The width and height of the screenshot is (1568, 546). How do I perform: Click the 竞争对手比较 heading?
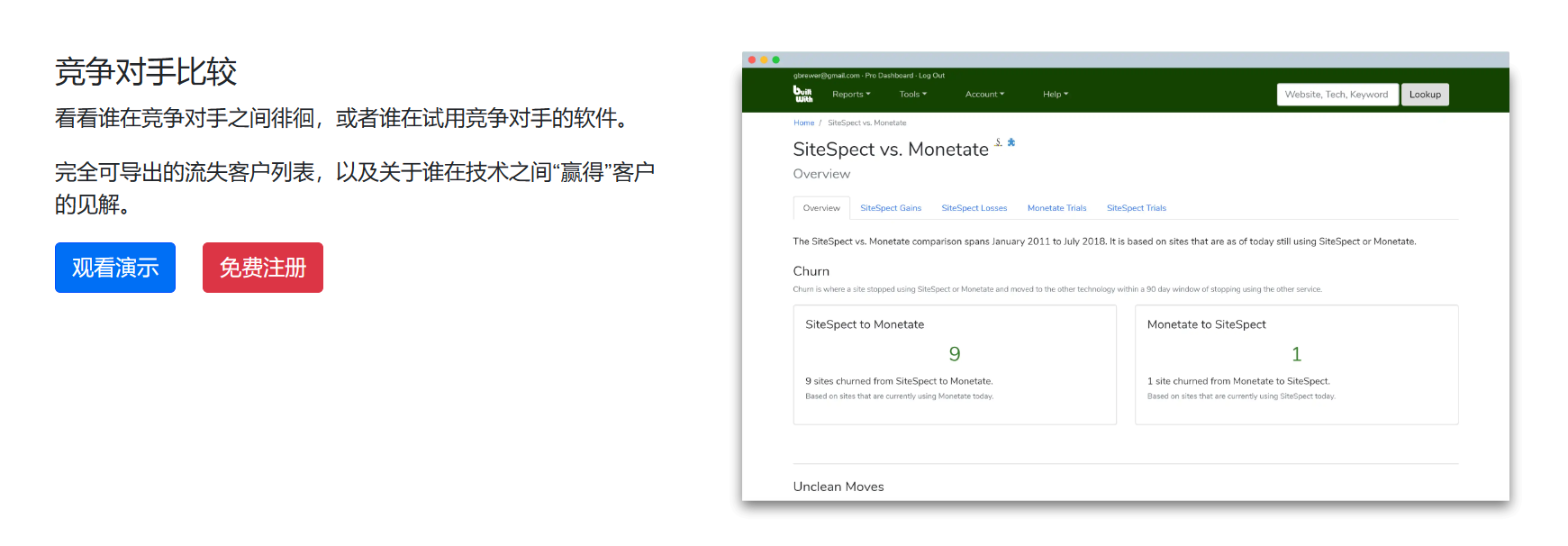(x=146, y=72)
